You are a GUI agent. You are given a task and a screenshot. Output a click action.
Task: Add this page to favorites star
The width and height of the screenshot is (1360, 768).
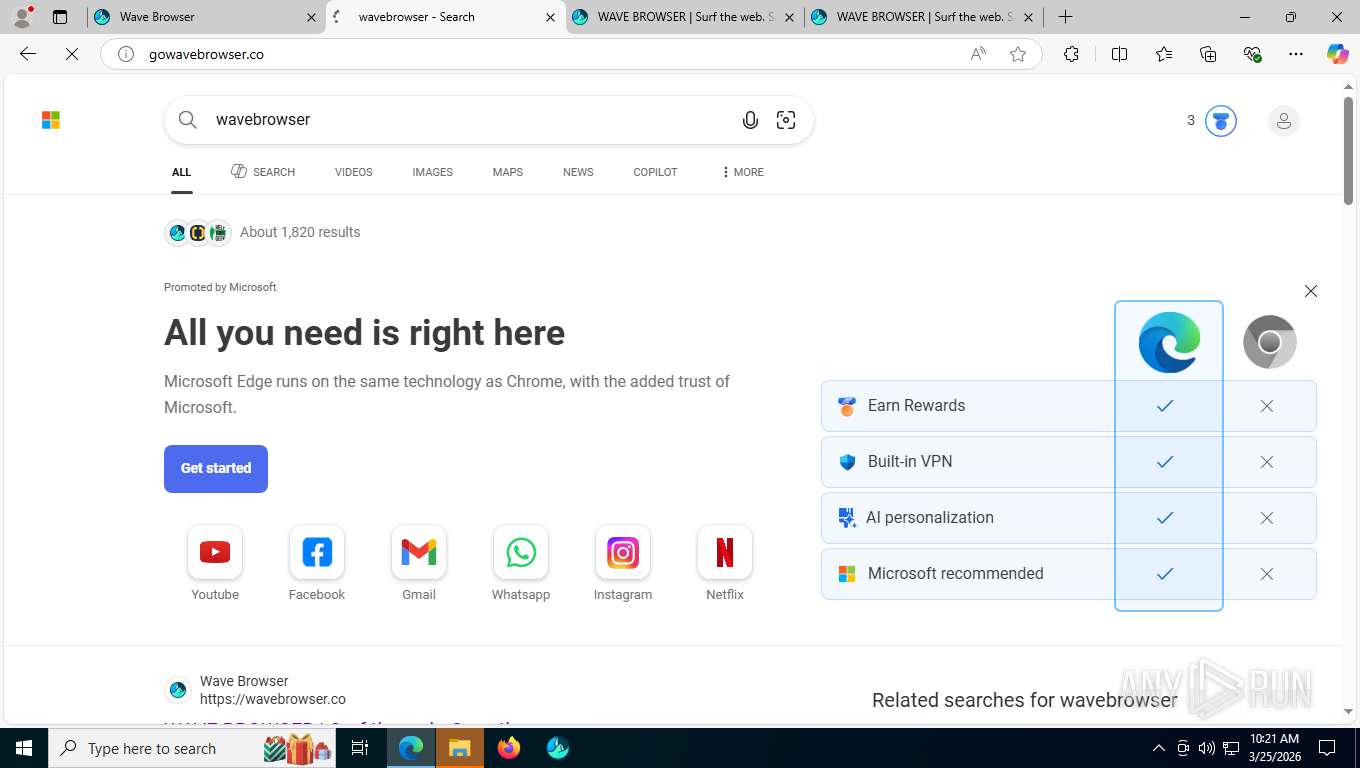coord(1018,54)
